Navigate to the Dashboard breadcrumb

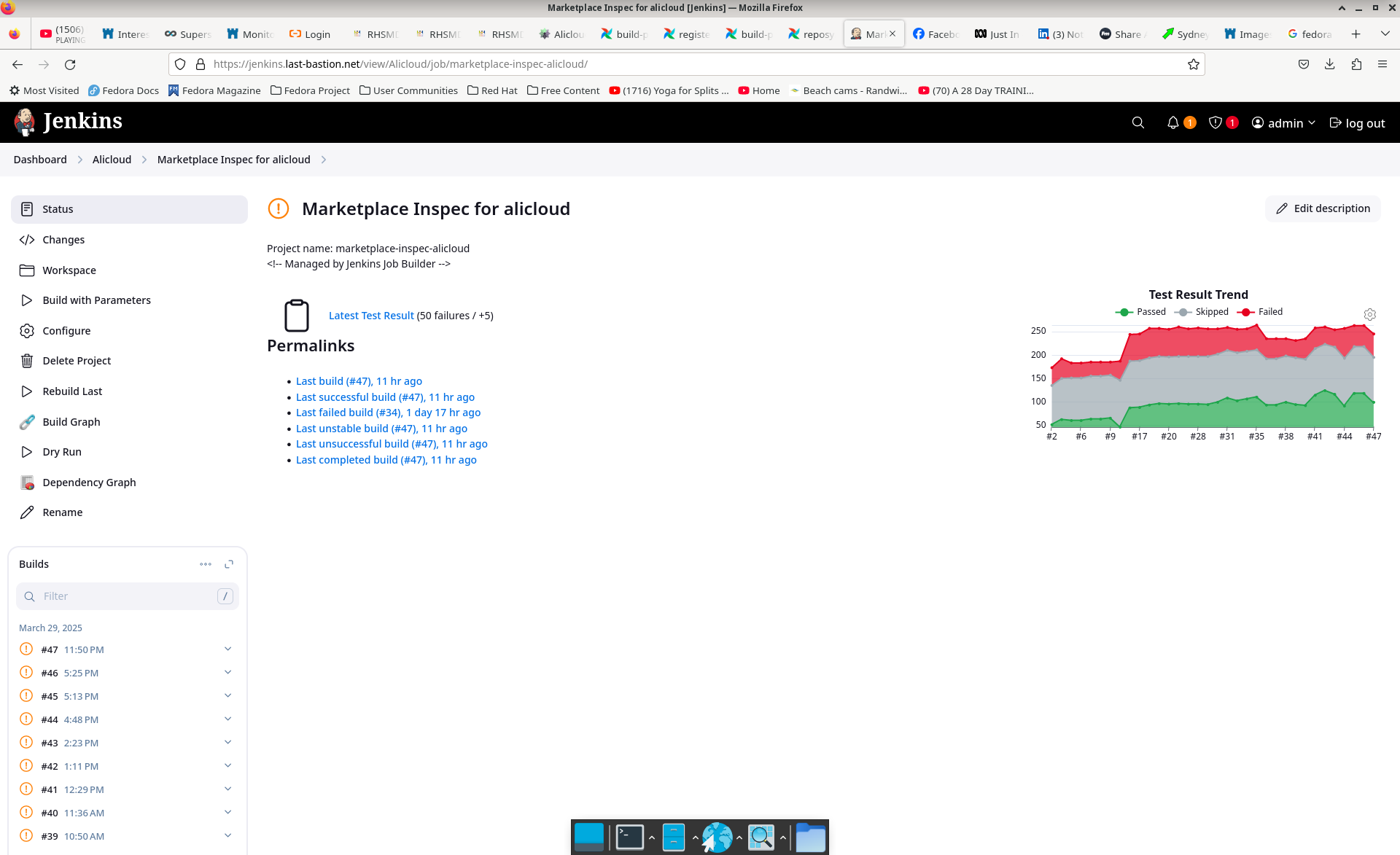pyautogui.click(x=39, y=159)
